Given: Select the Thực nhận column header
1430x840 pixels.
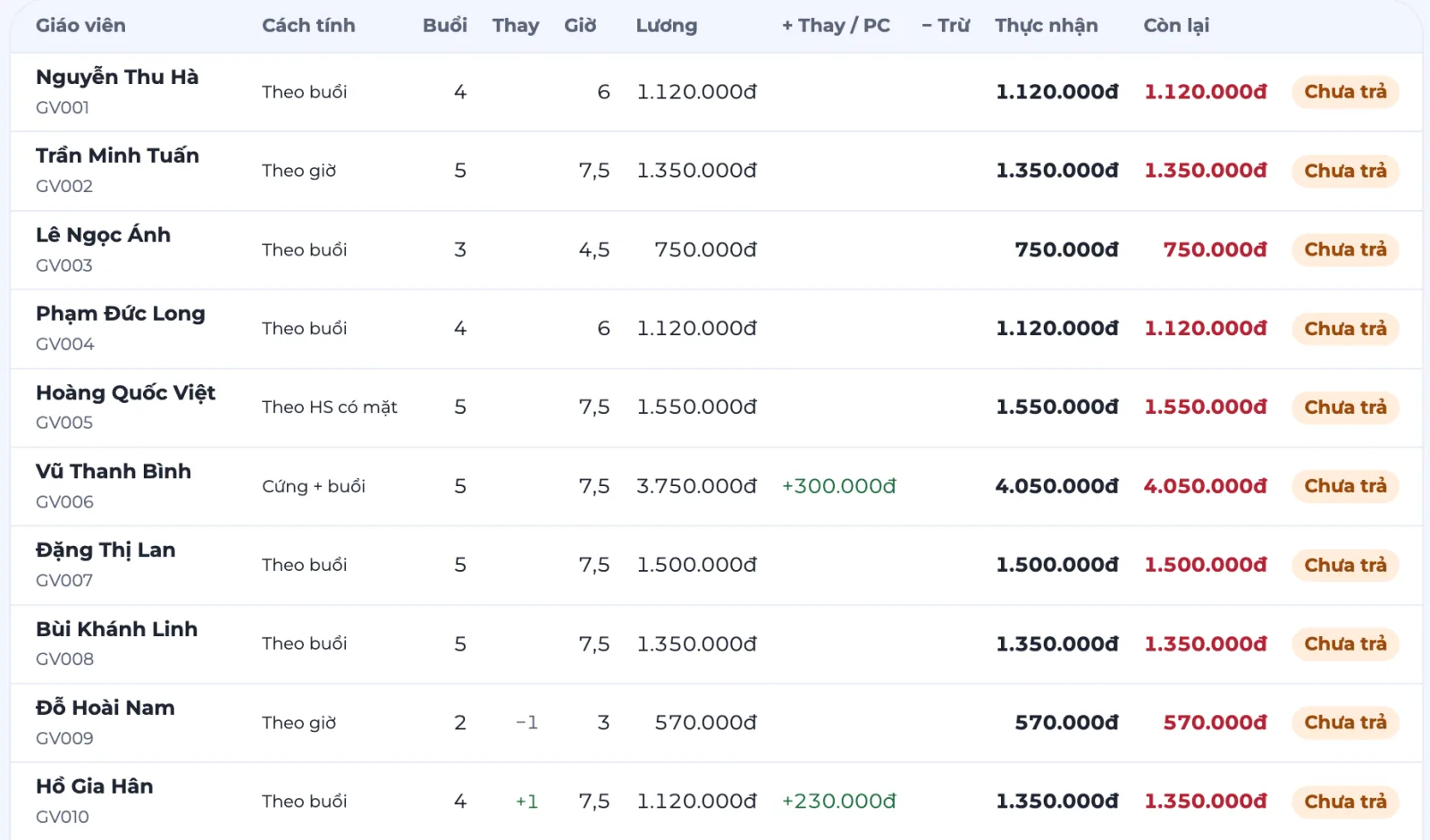Looking at the screenshot, I should click(x=1047, y=26).
